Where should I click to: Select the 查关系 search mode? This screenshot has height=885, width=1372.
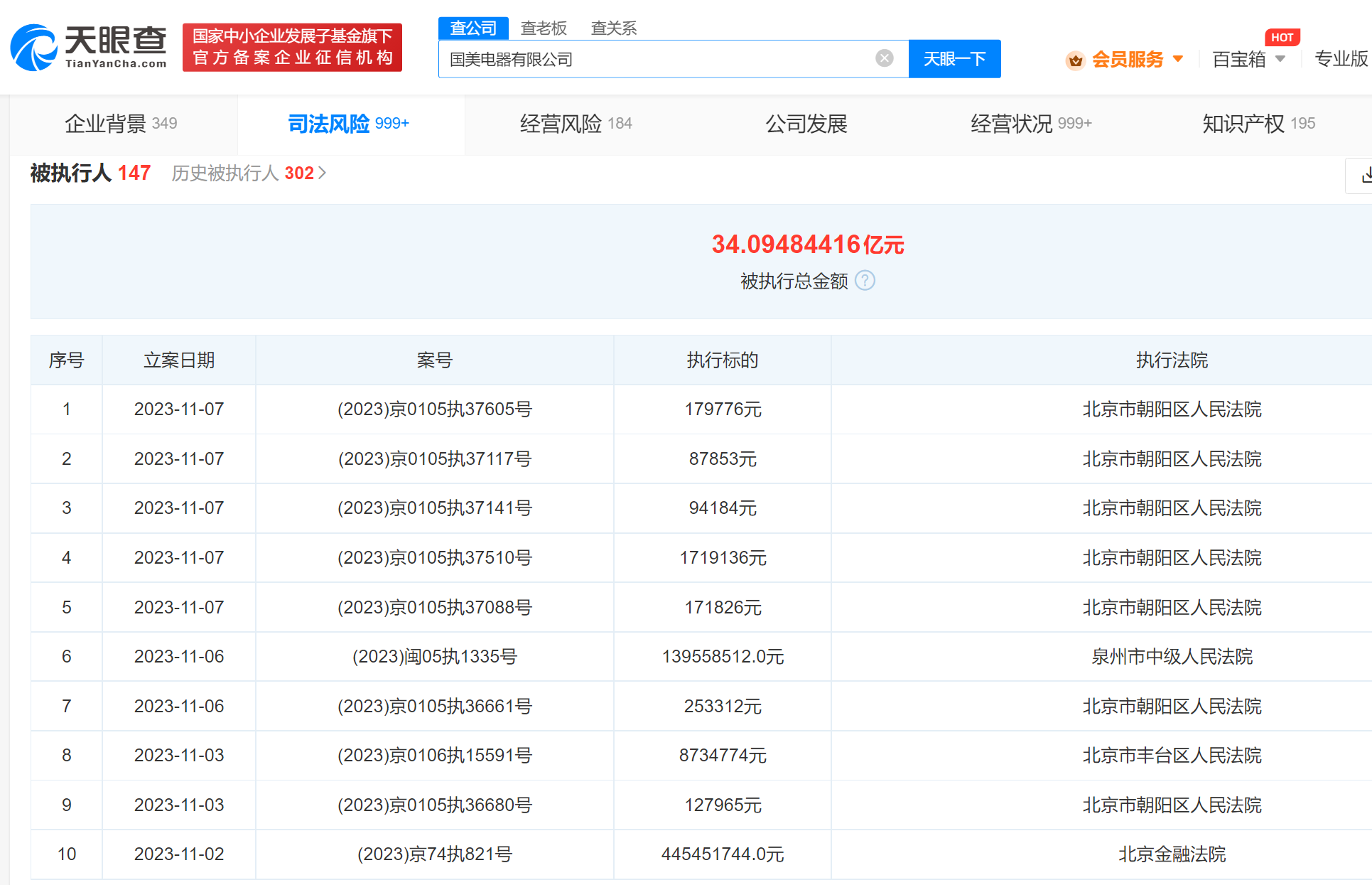(613, 28)
